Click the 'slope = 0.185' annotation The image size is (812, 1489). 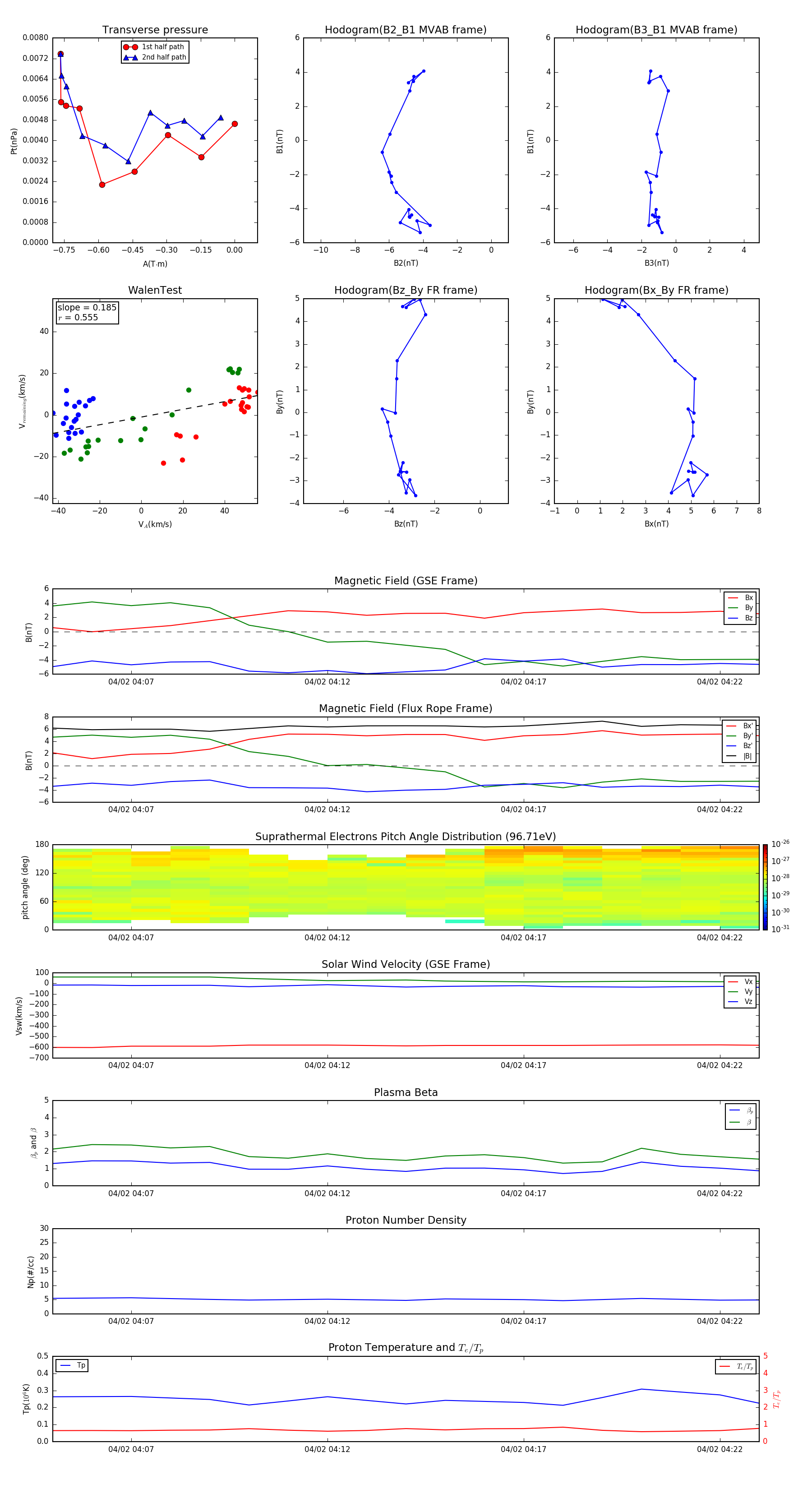[x=87, y=308]
